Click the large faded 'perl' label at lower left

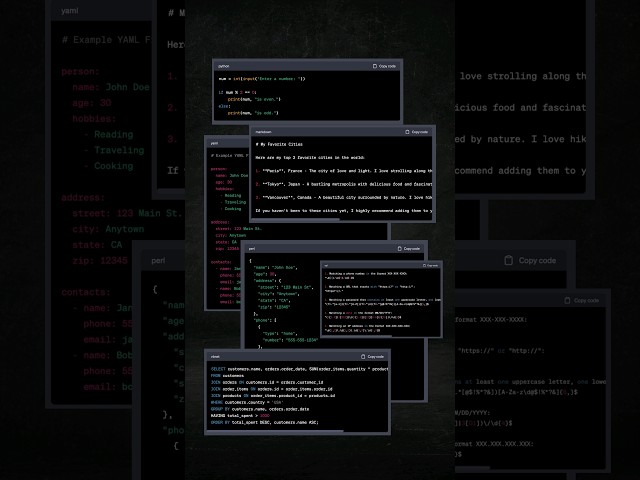[x=158, y=260]
